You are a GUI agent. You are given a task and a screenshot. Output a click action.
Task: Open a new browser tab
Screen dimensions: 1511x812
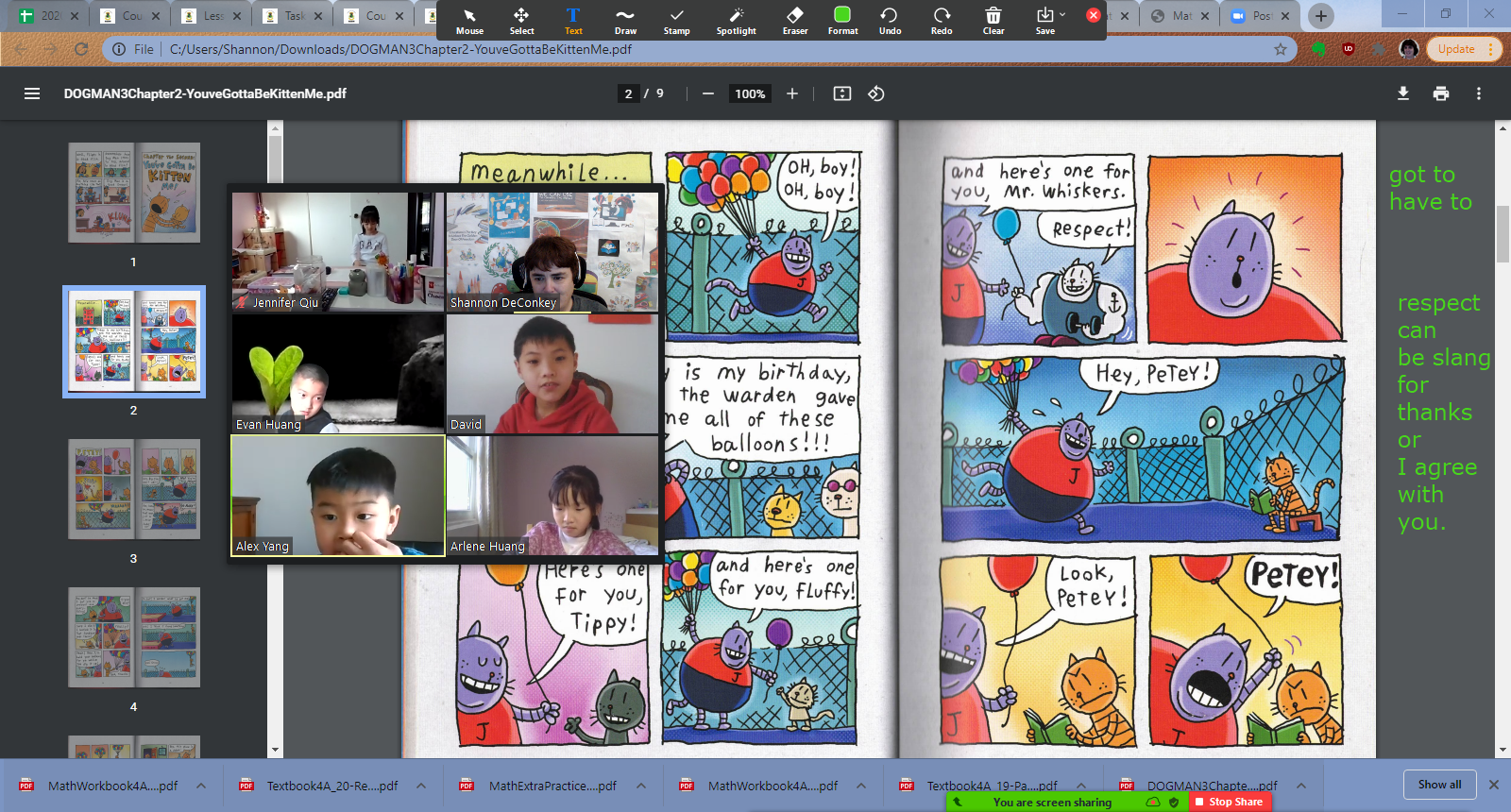click(x=1321, y=15)
